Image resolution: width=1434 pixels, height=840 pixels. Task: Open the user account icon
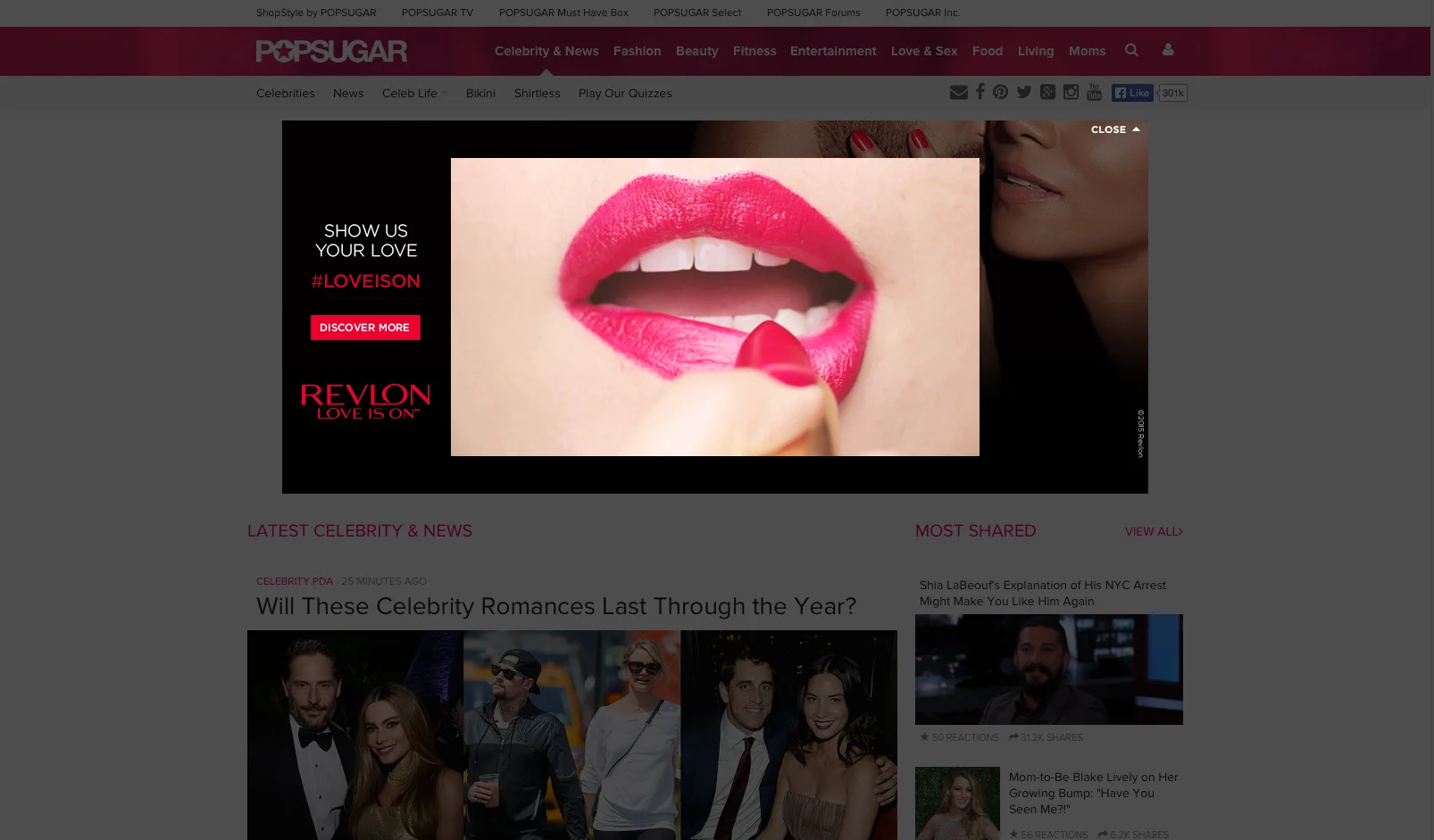point(1167,50)
